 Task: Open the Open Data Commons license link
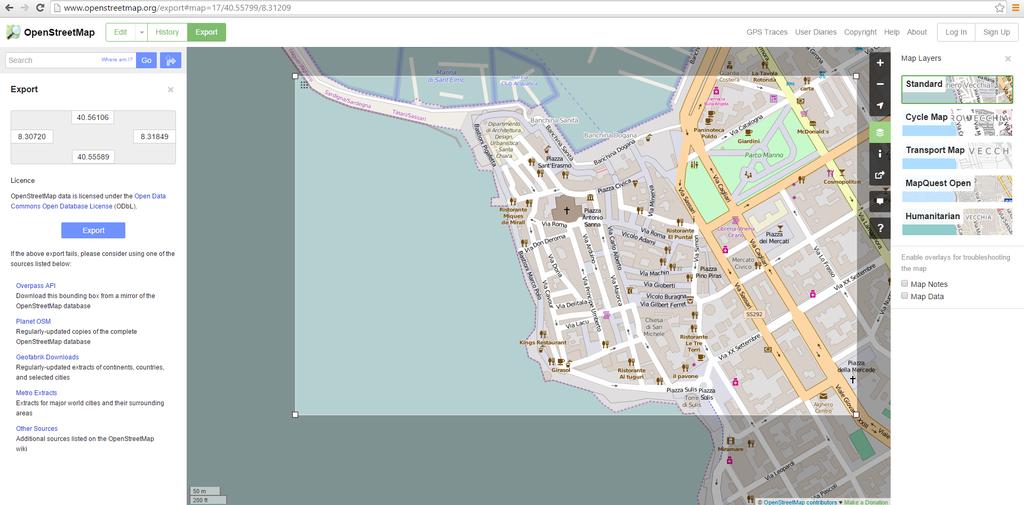[88, 201]
